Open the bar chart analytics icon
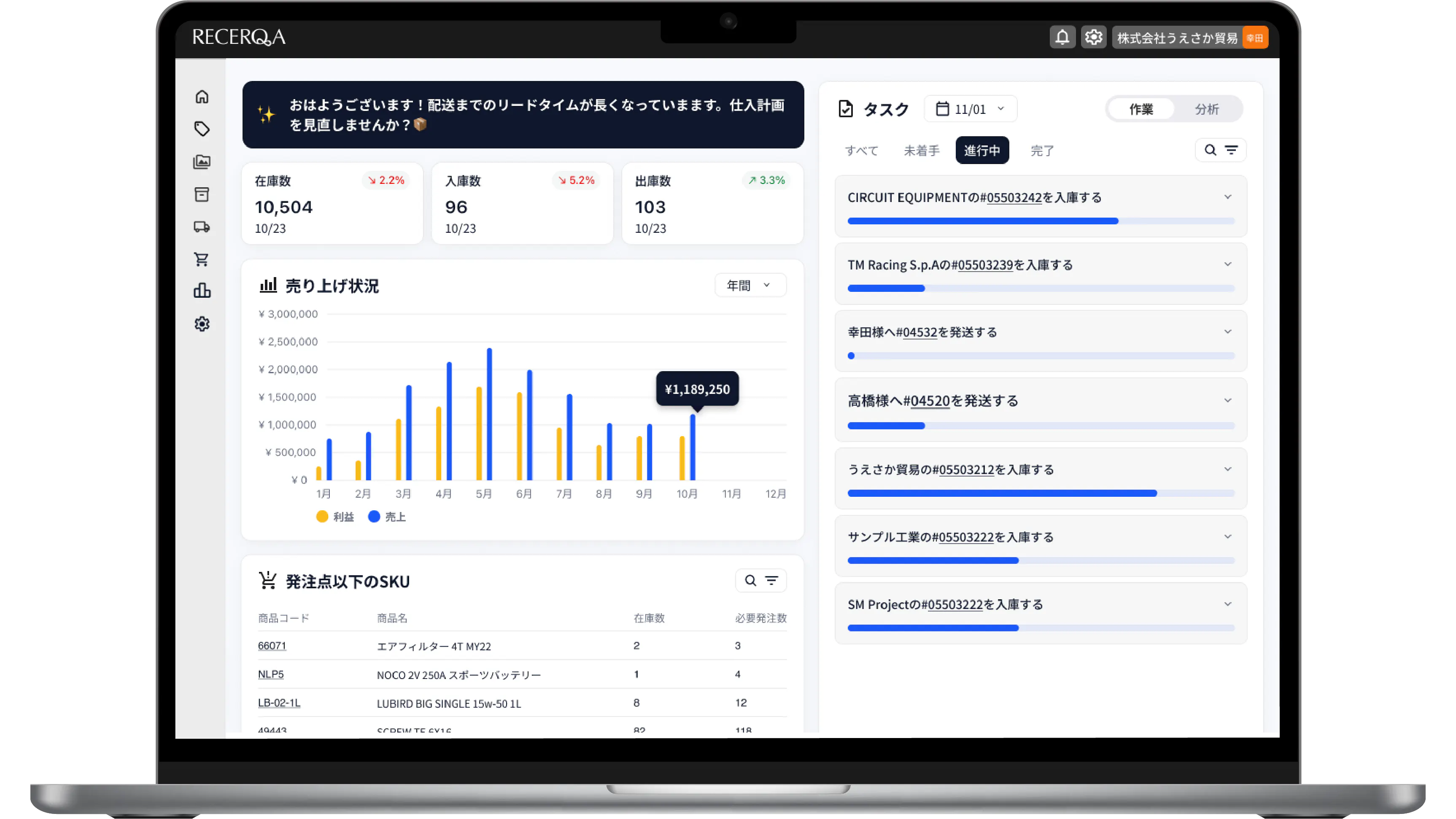Viewport: 1456px width, 819px height. [202, 291]
